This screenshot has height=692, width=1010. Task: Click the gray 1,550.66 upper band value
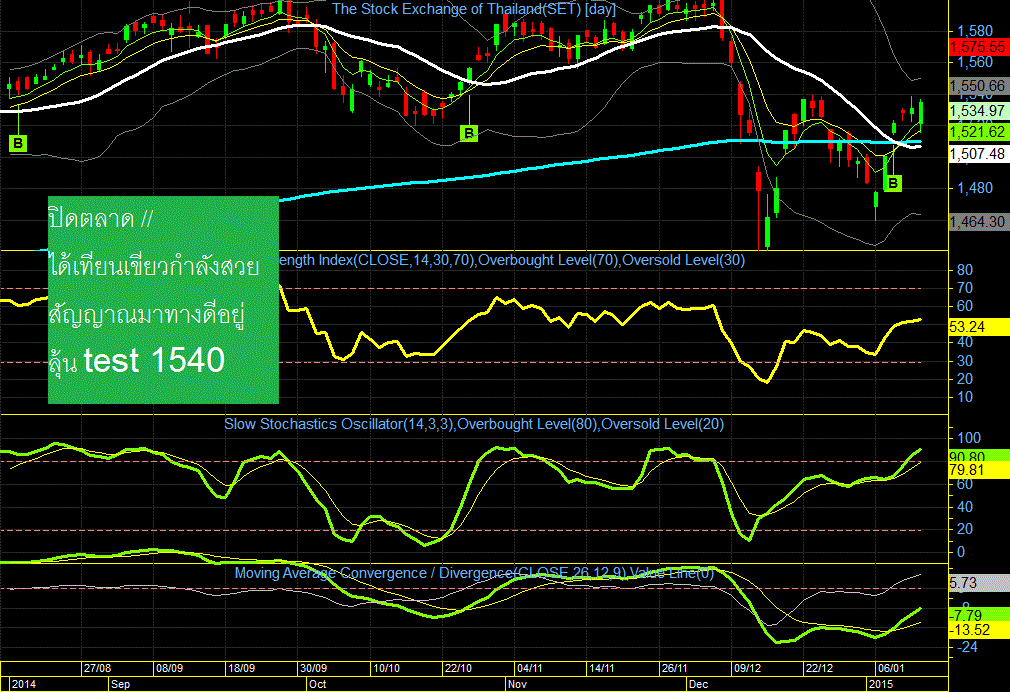[977, 86]
